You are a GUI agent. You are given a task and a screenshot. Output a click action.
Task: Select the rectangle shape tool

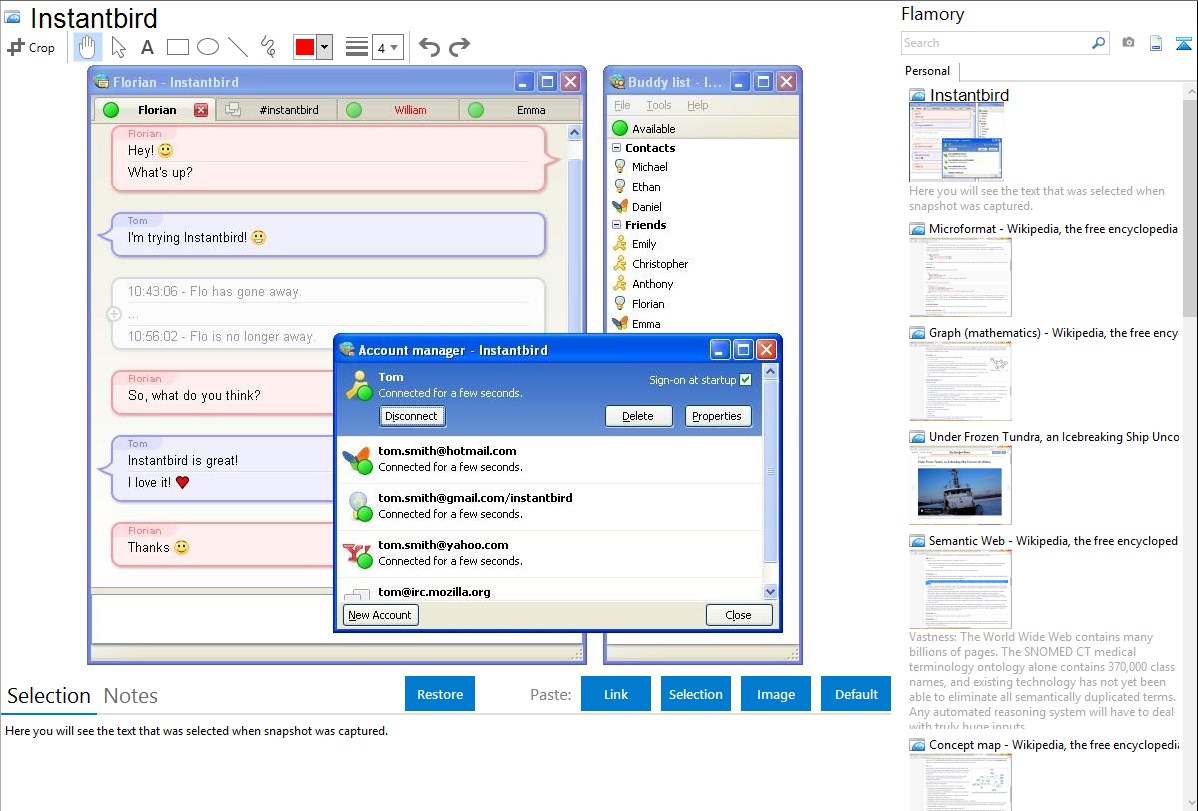pos(177,47)
